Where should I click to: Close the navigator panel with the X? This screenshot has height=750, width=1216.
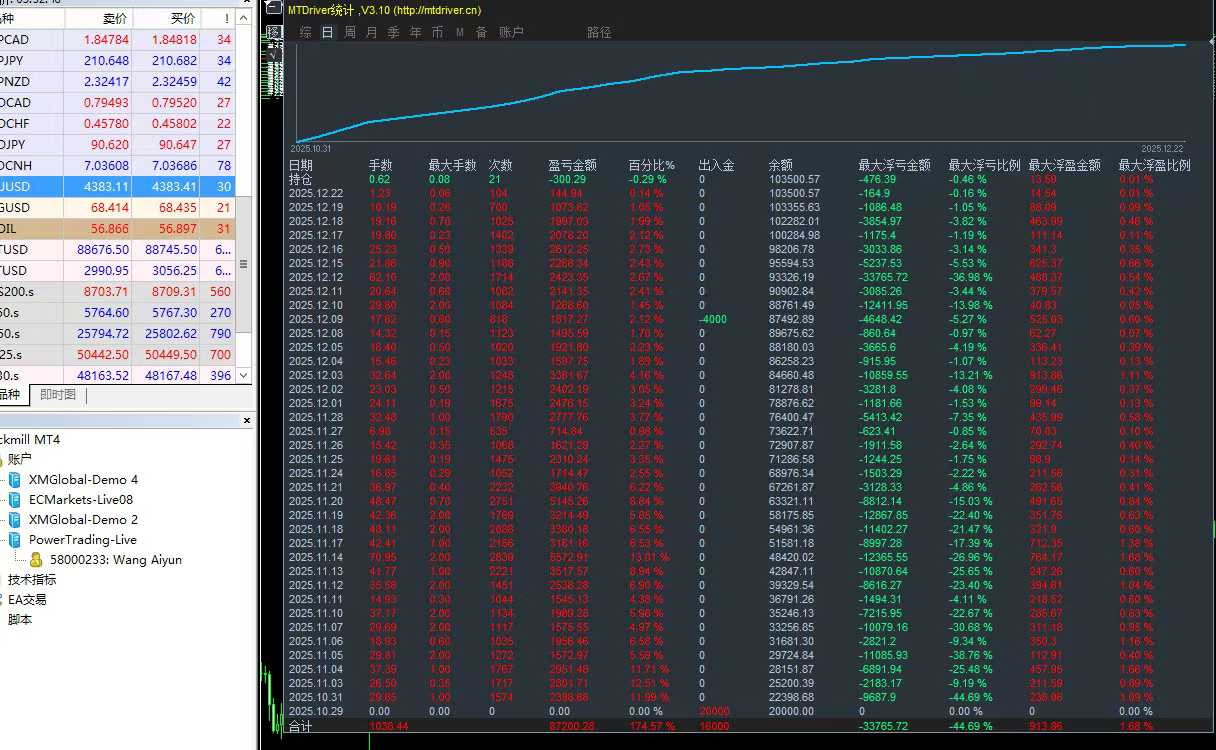[246, 422]
